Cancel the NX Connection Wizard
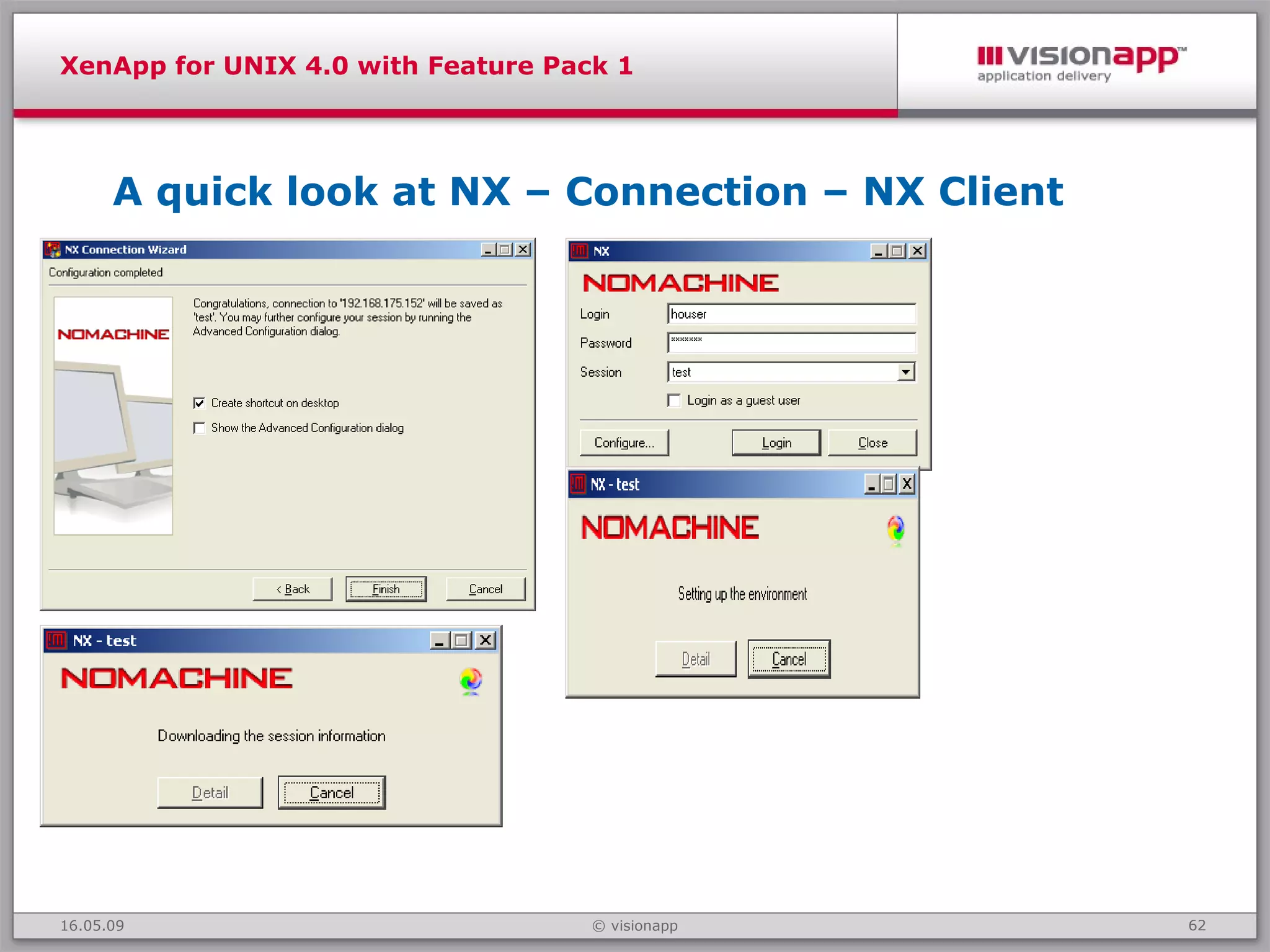 tap(486, 589)
